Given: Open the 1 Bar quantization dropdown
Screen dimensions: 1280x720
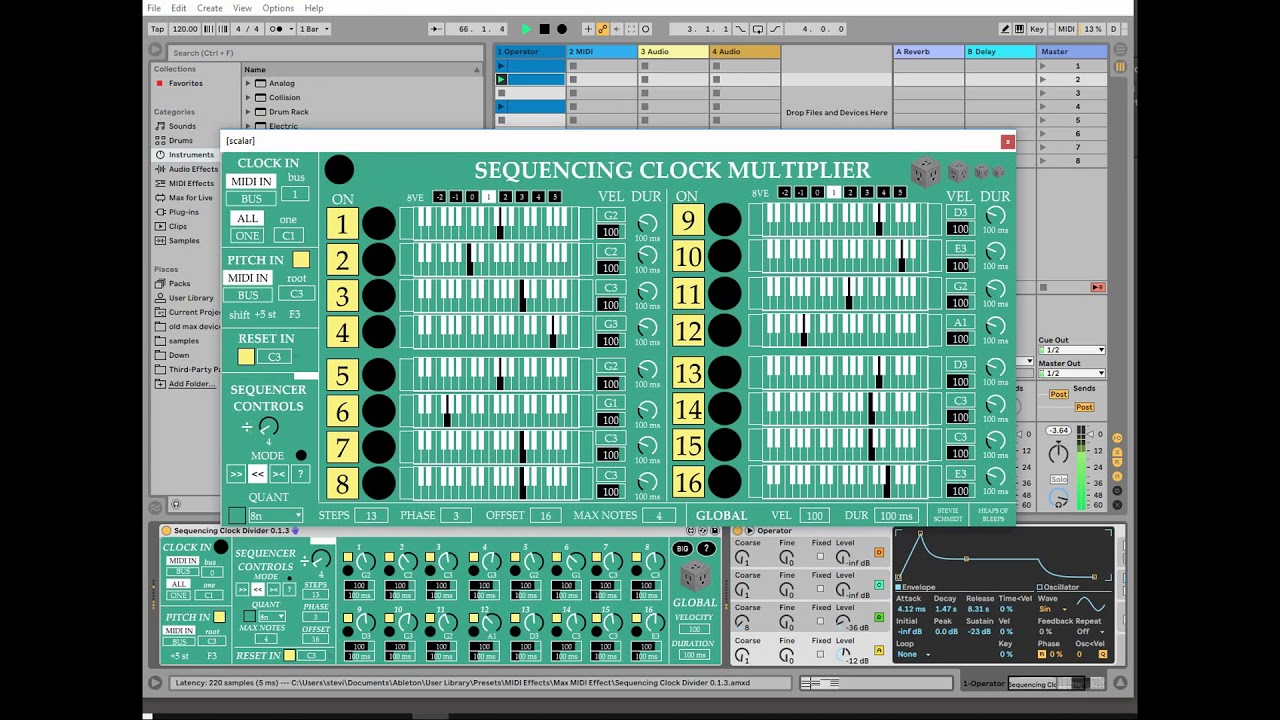Looking at the screenshot, I should [313, 29].
